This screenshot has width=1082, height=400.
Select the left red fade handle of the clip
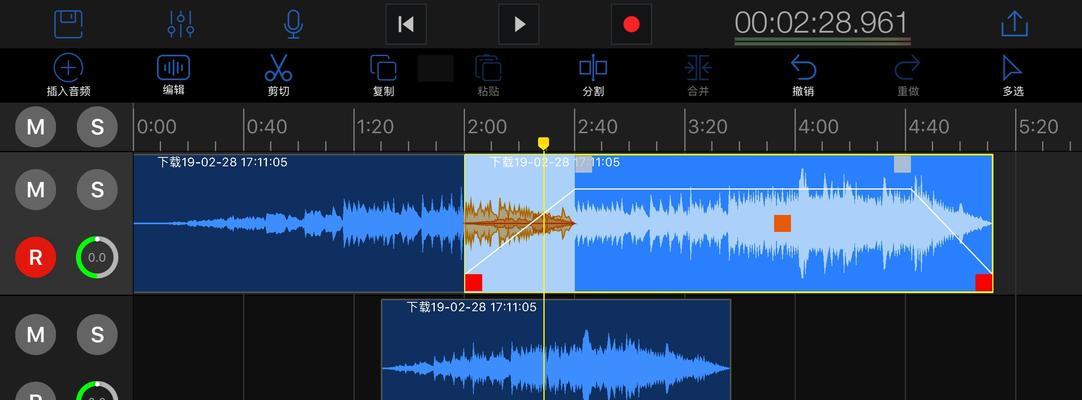point(473,283)
